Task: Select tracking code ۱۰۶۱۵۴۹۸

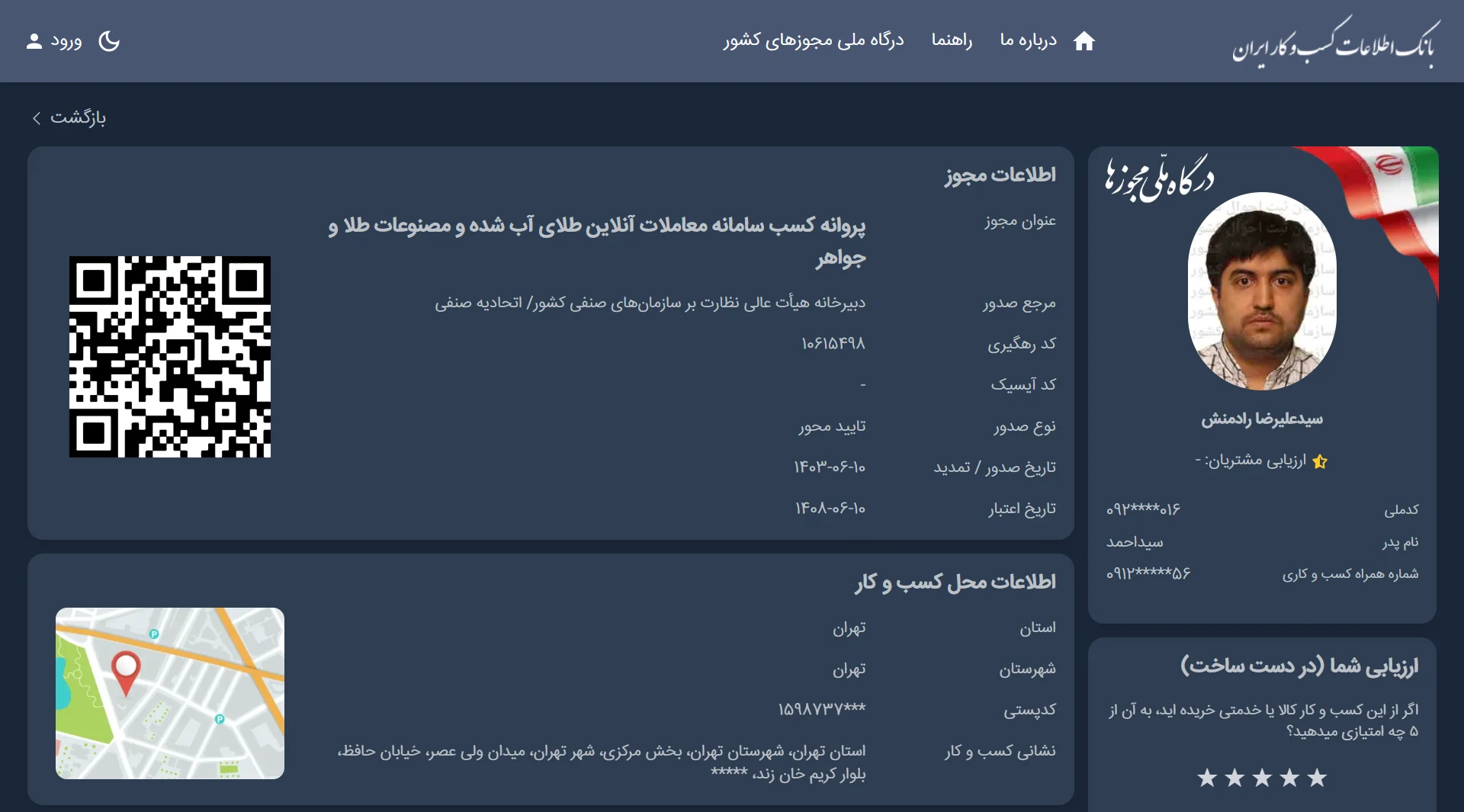Action: coord(833,344)
